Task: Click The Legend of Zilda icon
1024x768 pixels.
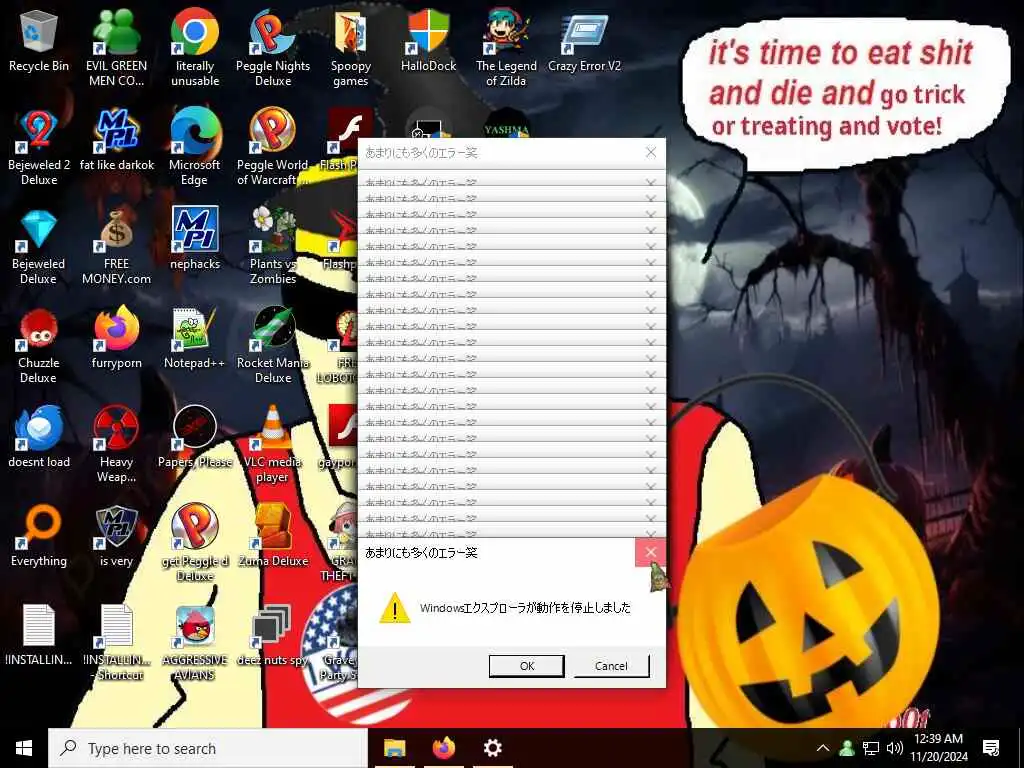Action: coord(506,48)
